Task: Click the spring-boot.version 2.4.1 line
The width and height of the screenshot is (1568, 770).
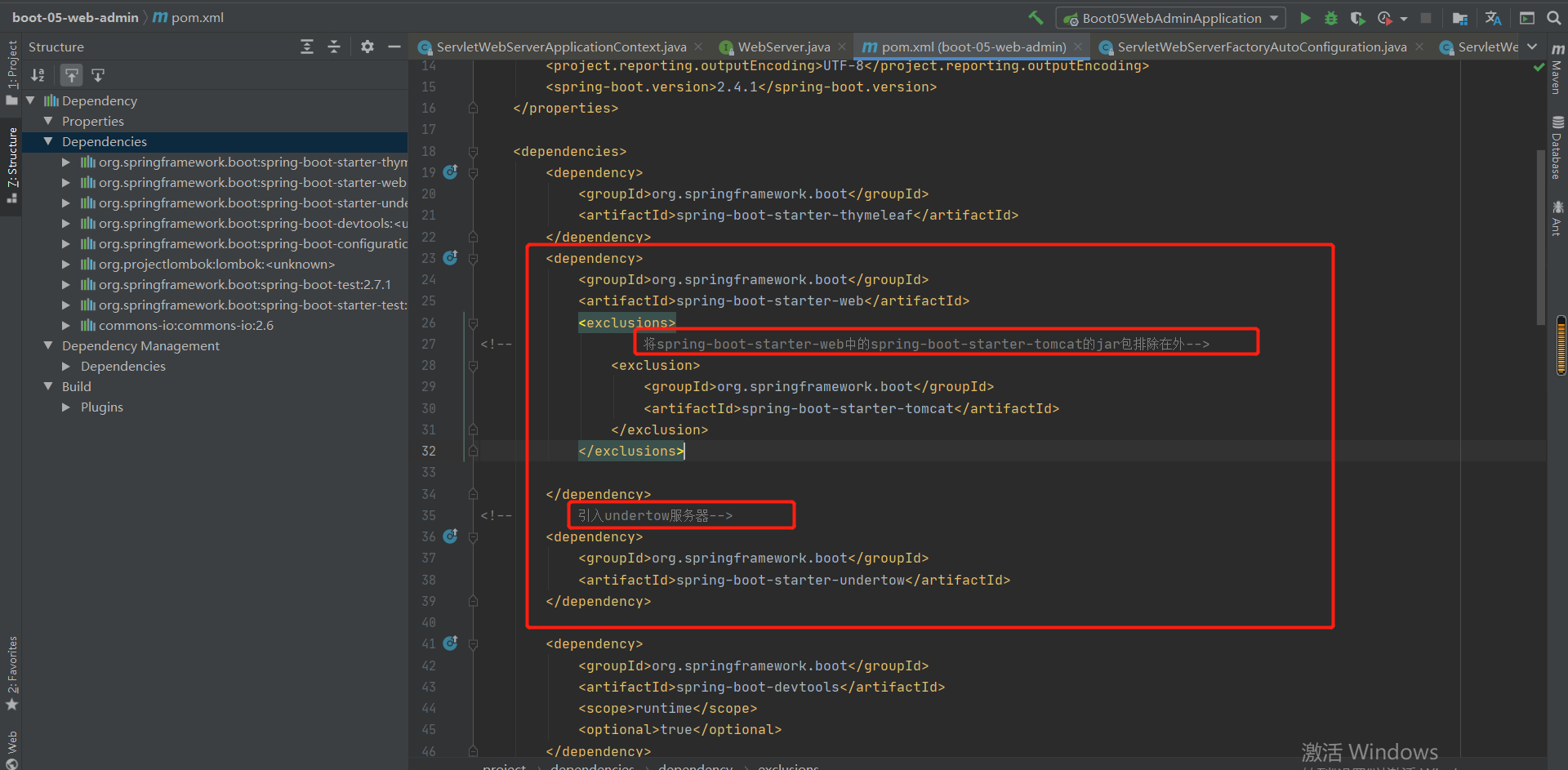Action: pyautogui.click(x=741, y=87)
